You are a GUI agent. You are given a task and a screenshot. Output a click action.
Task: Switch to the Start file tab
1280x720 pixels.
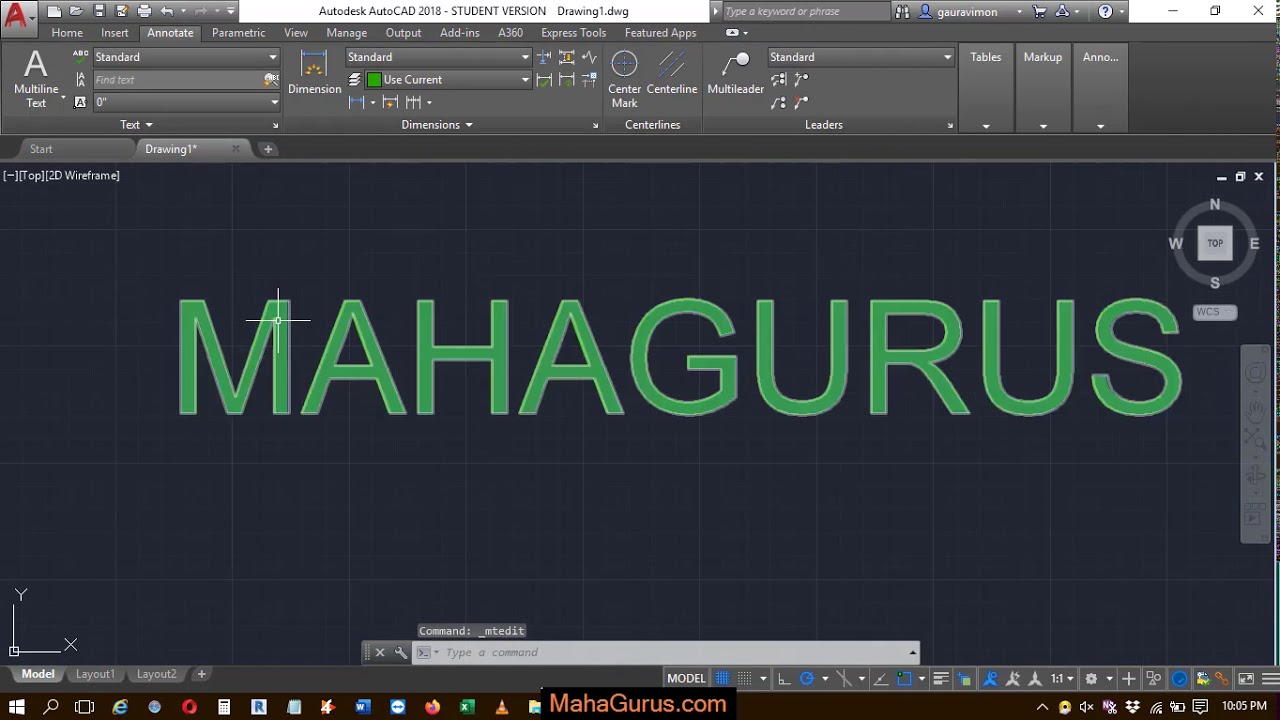pyautogui.click(x=41, y=149)
